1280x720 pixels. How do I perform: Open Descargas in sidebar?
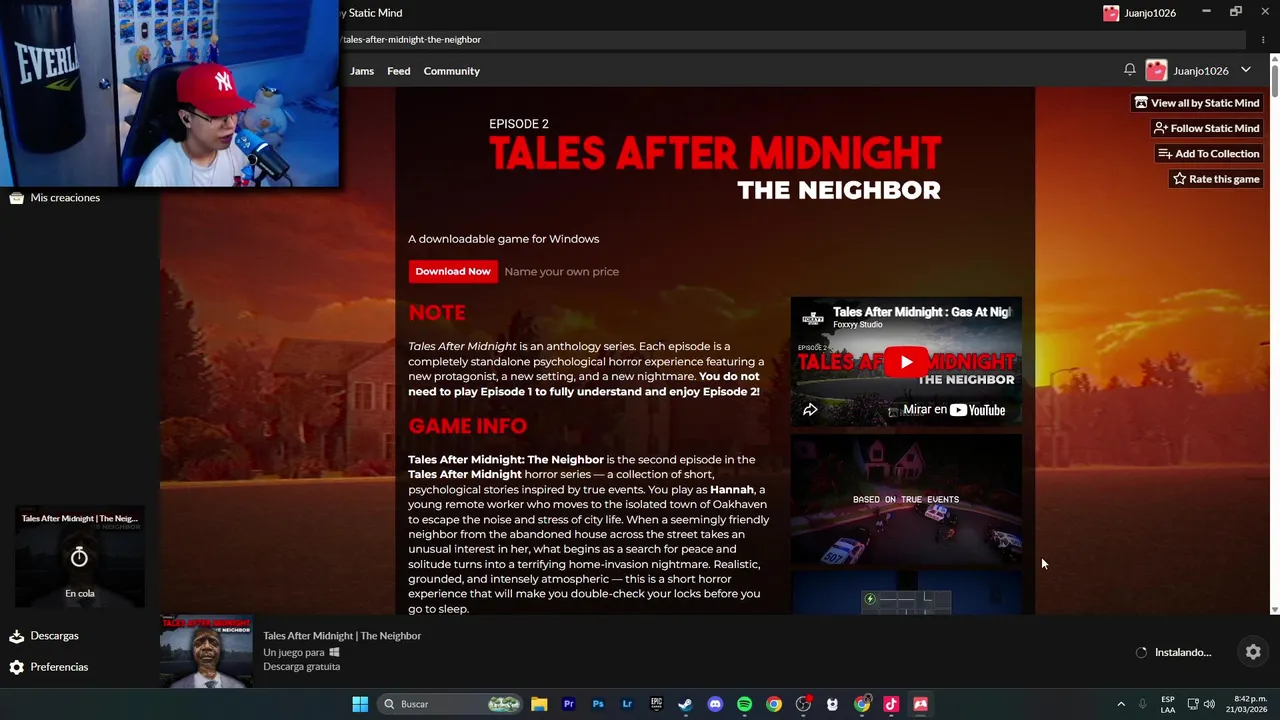point(54,636)
